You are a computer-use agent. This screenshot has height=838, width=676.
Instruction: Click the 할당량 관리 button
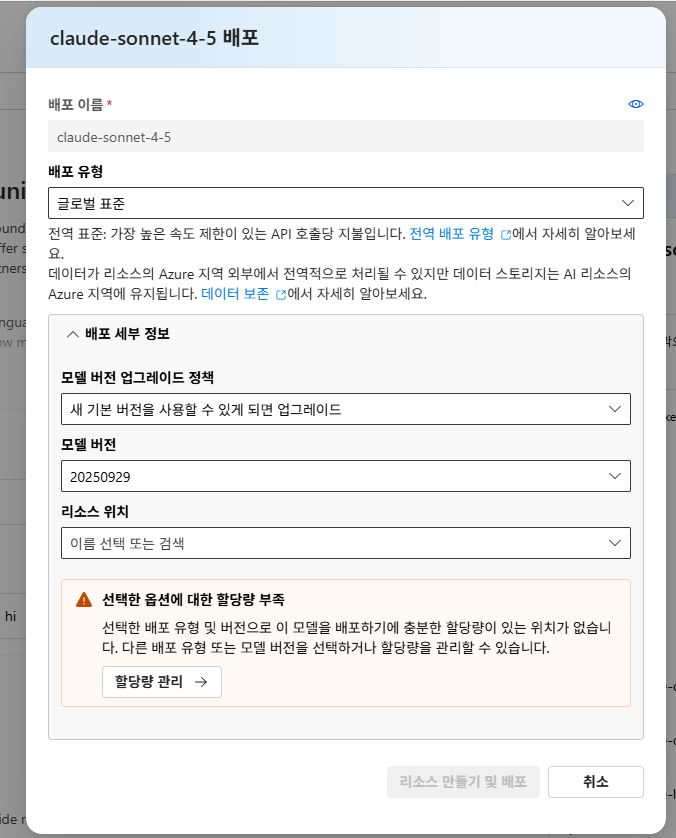[162, 682]
